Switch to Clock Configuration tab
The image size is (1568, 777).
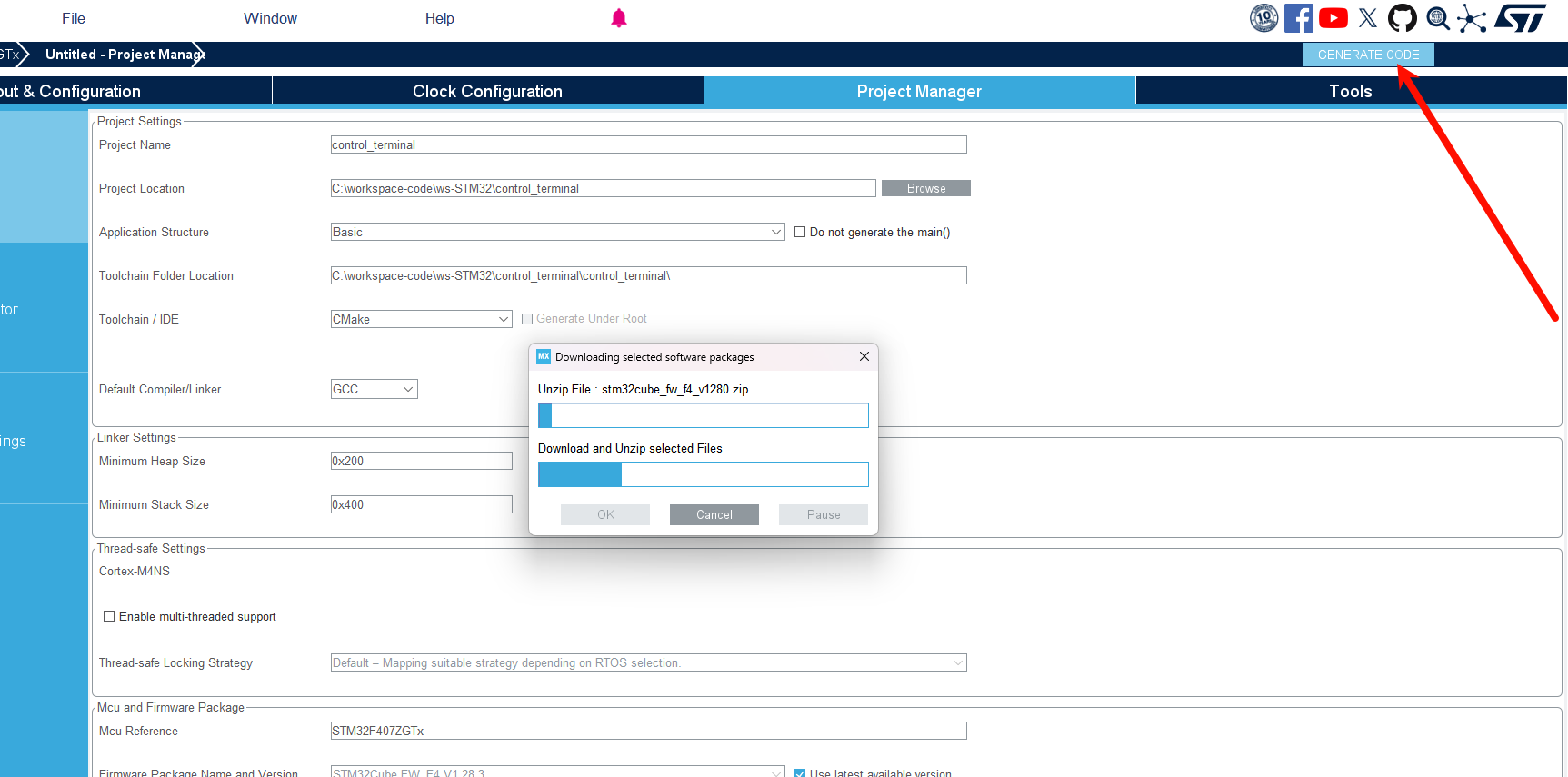point(488,91)
